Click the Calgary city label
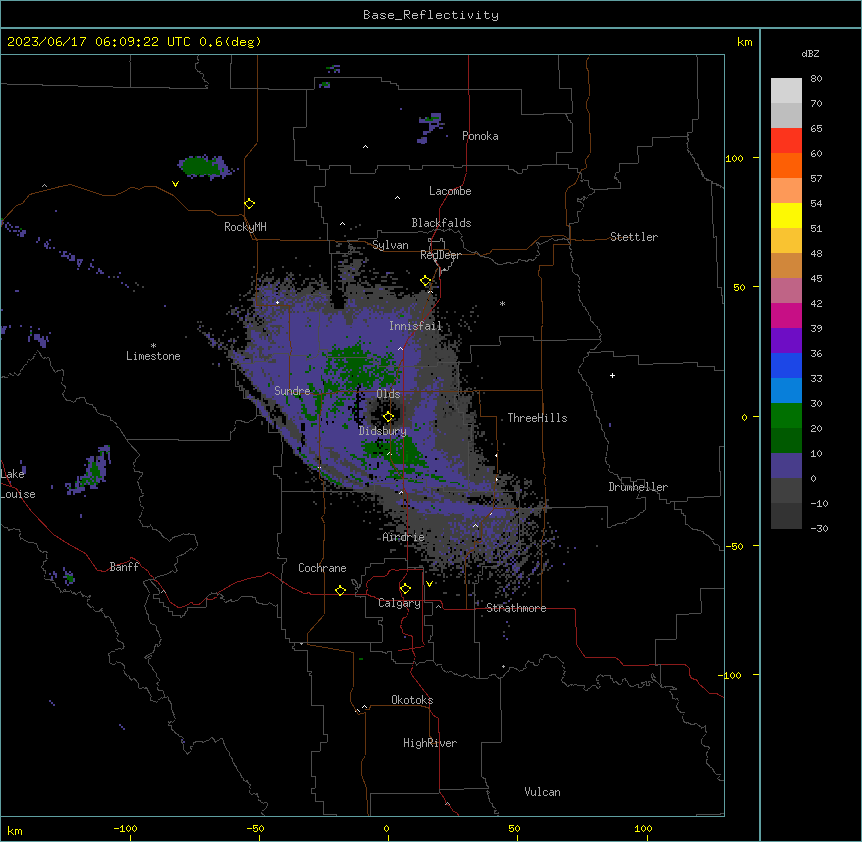The width and height of the screenshot is (862, 842). [x=399, y=603]
